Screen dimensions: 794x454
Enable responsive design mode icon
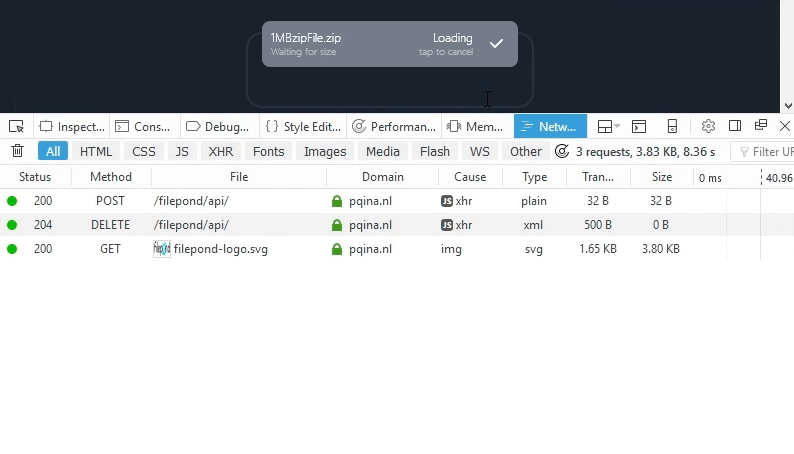pos(672,127)
